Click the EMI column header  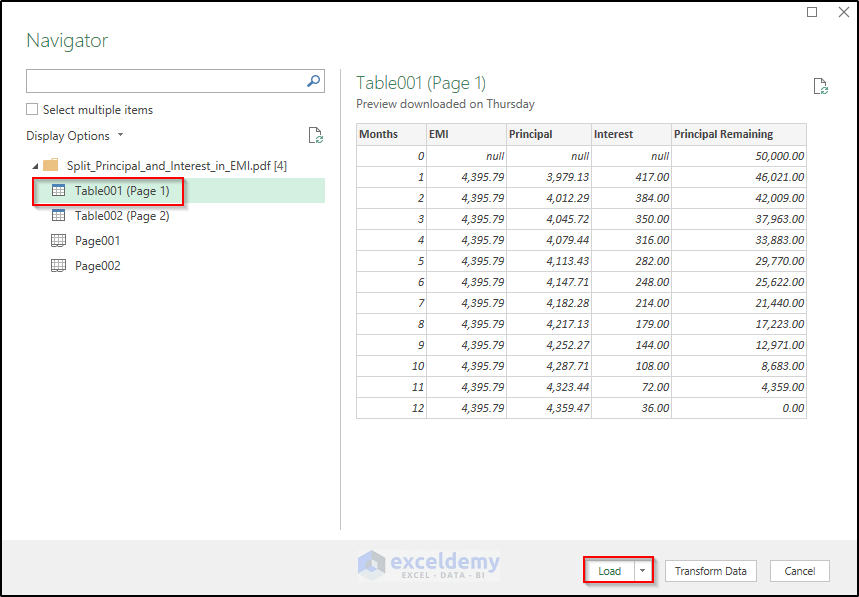pos(466,134)
